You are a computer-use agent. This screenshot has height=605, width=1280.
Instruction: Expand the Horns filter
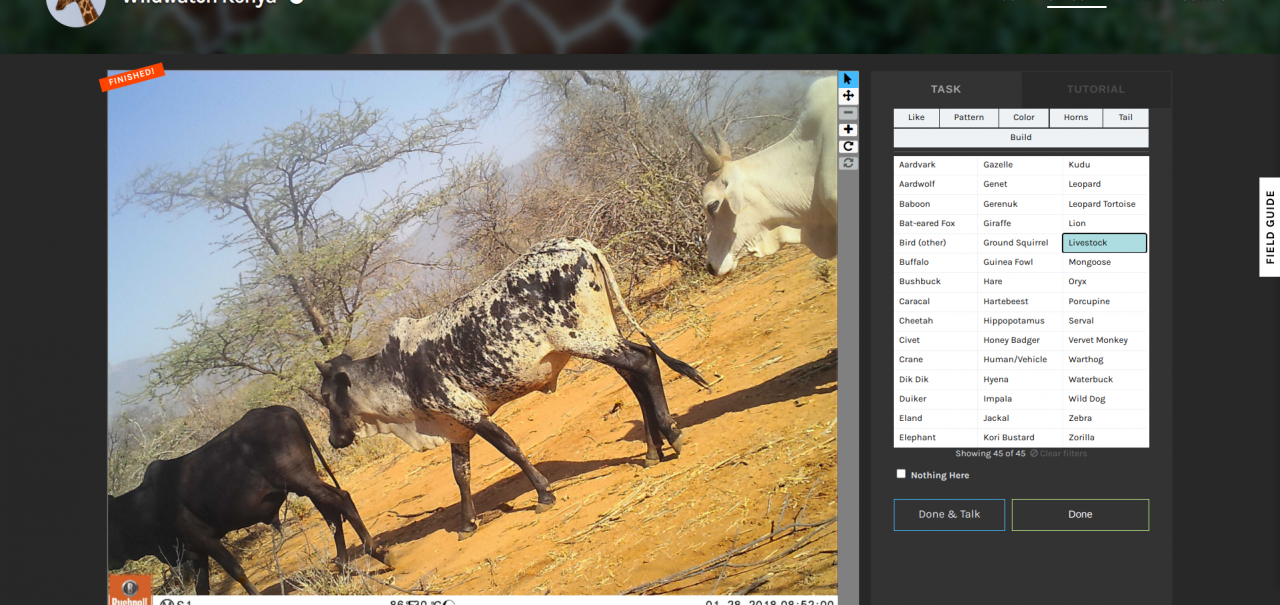point(1076,117)
